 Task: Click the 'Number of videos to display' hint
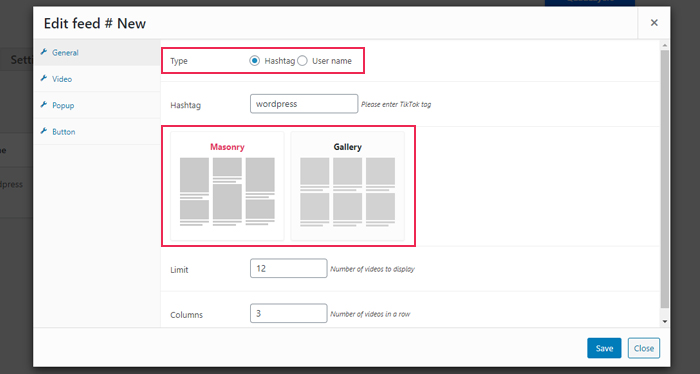click(372, 269)
